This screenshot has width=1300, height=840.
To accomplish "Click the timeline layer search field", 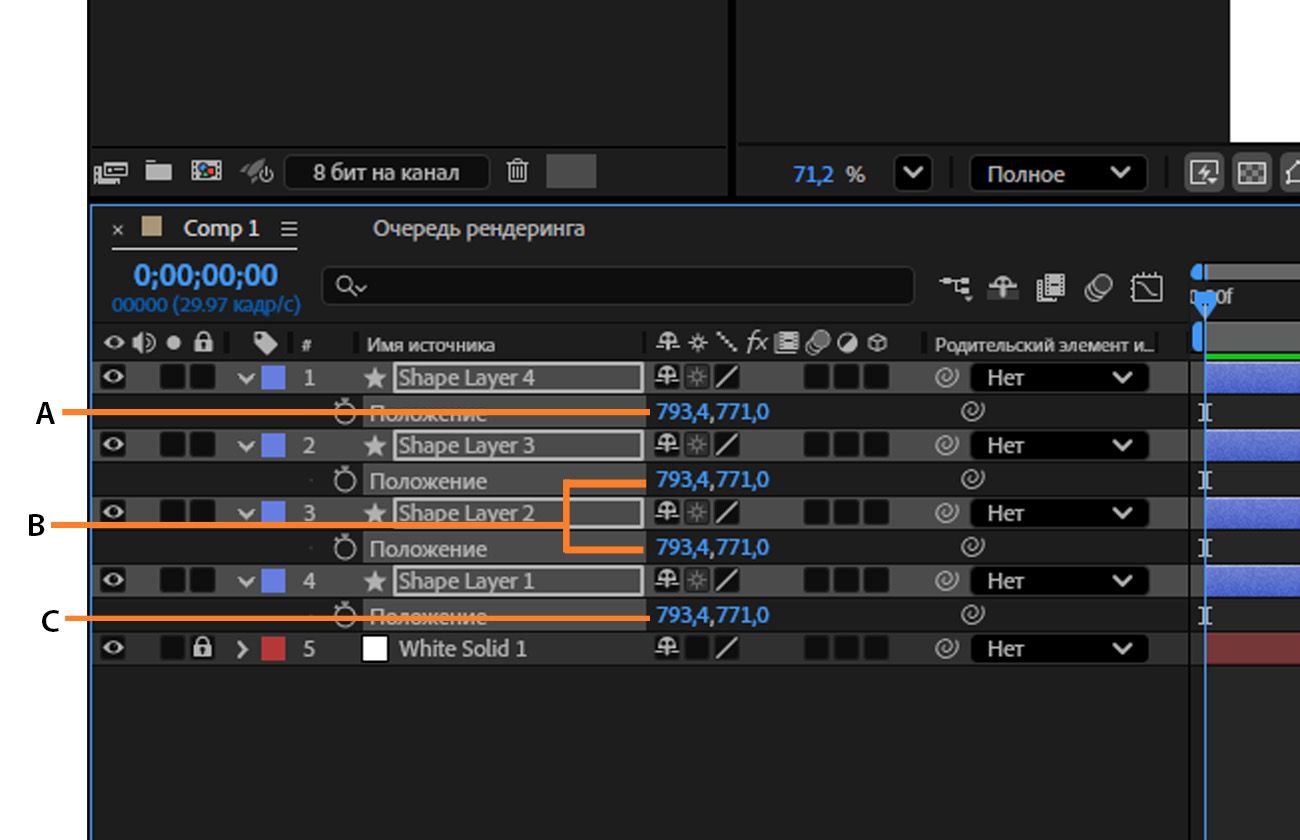I will (x=618, y=286).
